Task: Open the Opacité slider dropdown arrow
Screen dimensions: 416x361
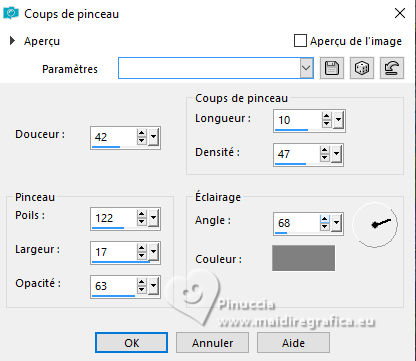Action: click(x=153, y=286)
